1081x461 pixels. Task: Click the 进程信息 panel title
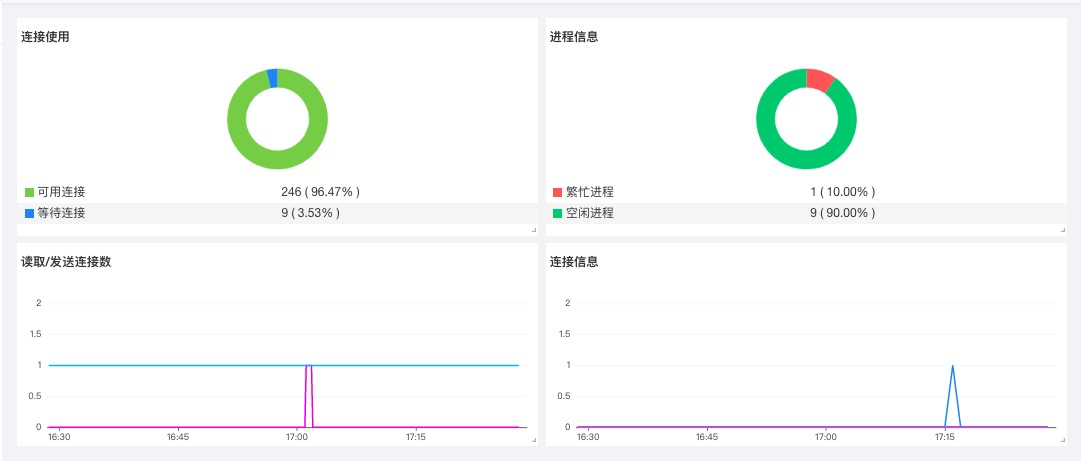coord(574,37)
